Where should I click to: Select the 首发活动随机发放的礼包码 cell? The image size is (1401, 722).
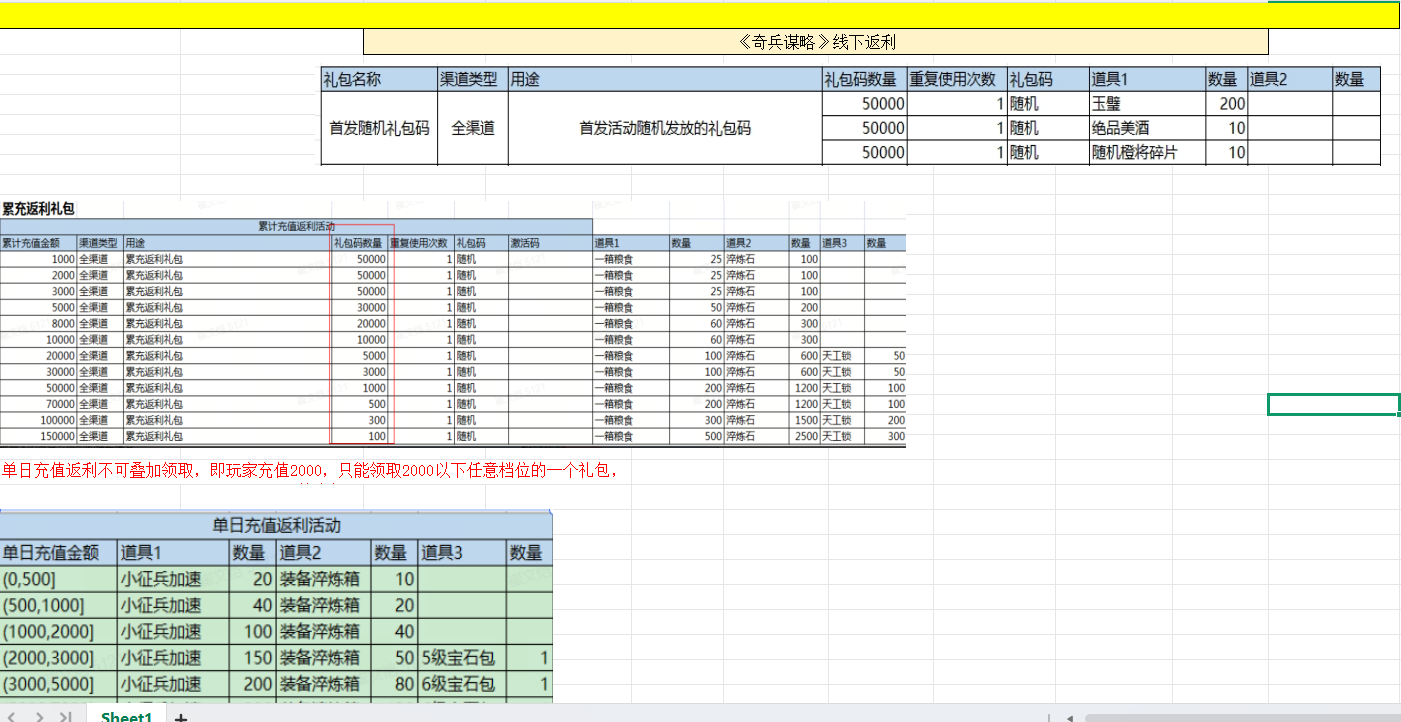[x=664, y=128]
